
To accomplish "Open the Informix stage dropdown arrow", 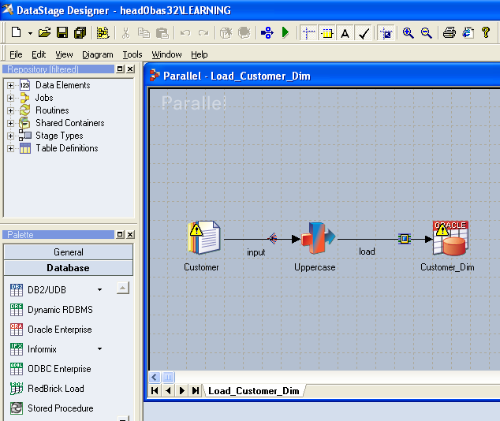I will [100, 349].
